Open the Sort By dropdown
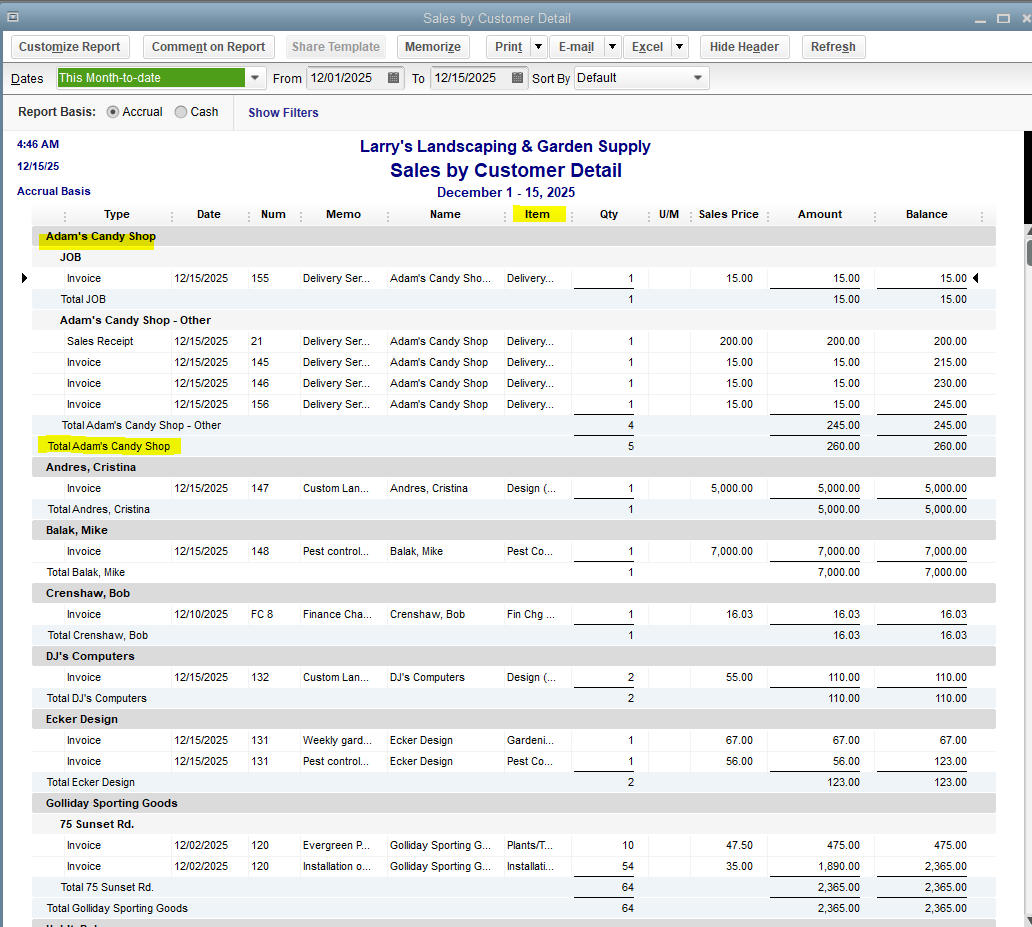The height and width of the screenshot is (927, 1032). (x=698, y=78)
